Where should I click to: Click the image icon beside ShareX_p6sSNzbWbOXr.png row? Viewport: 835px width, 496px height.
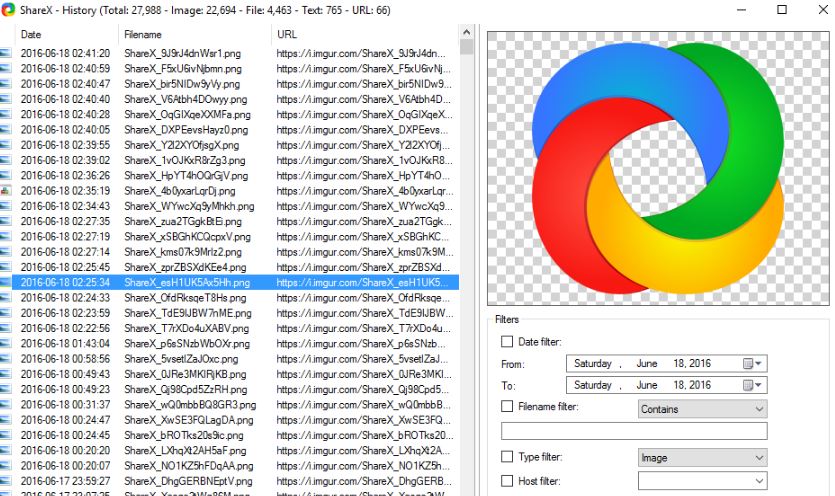(5, 344)
